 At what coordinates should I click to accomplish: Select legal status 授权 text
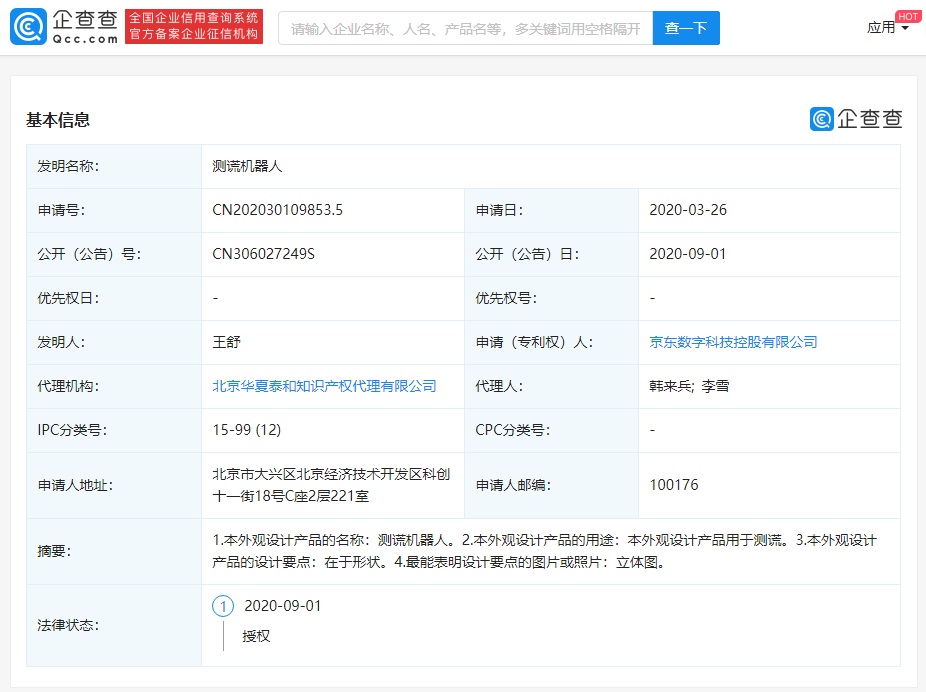coord(256,636)
